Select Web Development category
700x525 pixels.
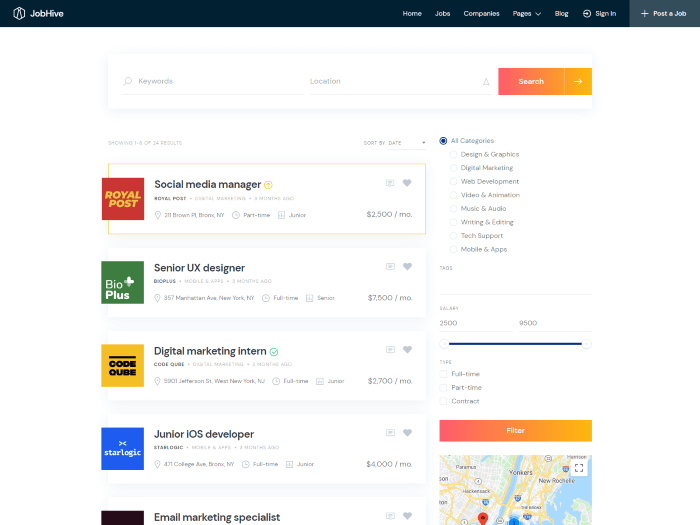tap(453, 182)
